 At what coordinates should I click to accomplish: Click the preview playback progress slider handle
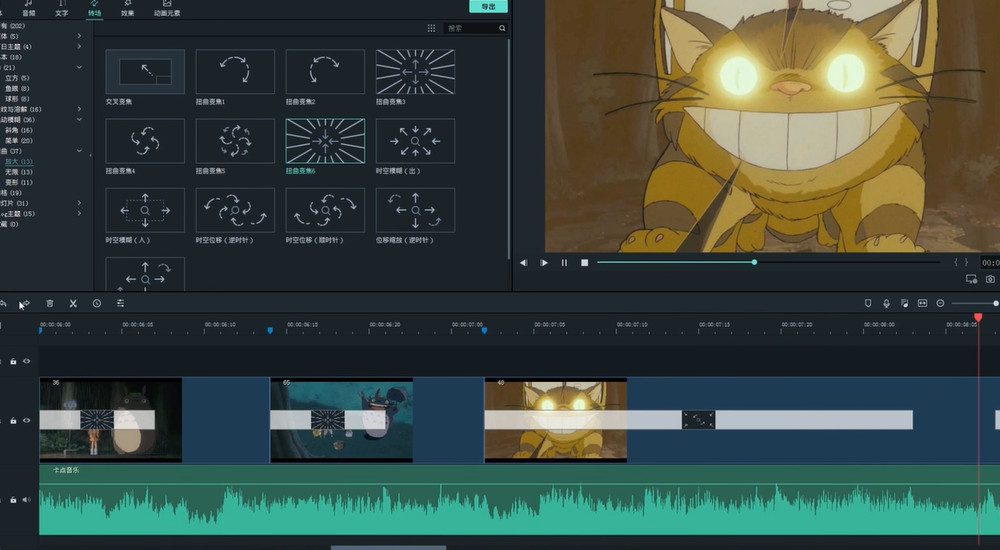coord(754,262)
